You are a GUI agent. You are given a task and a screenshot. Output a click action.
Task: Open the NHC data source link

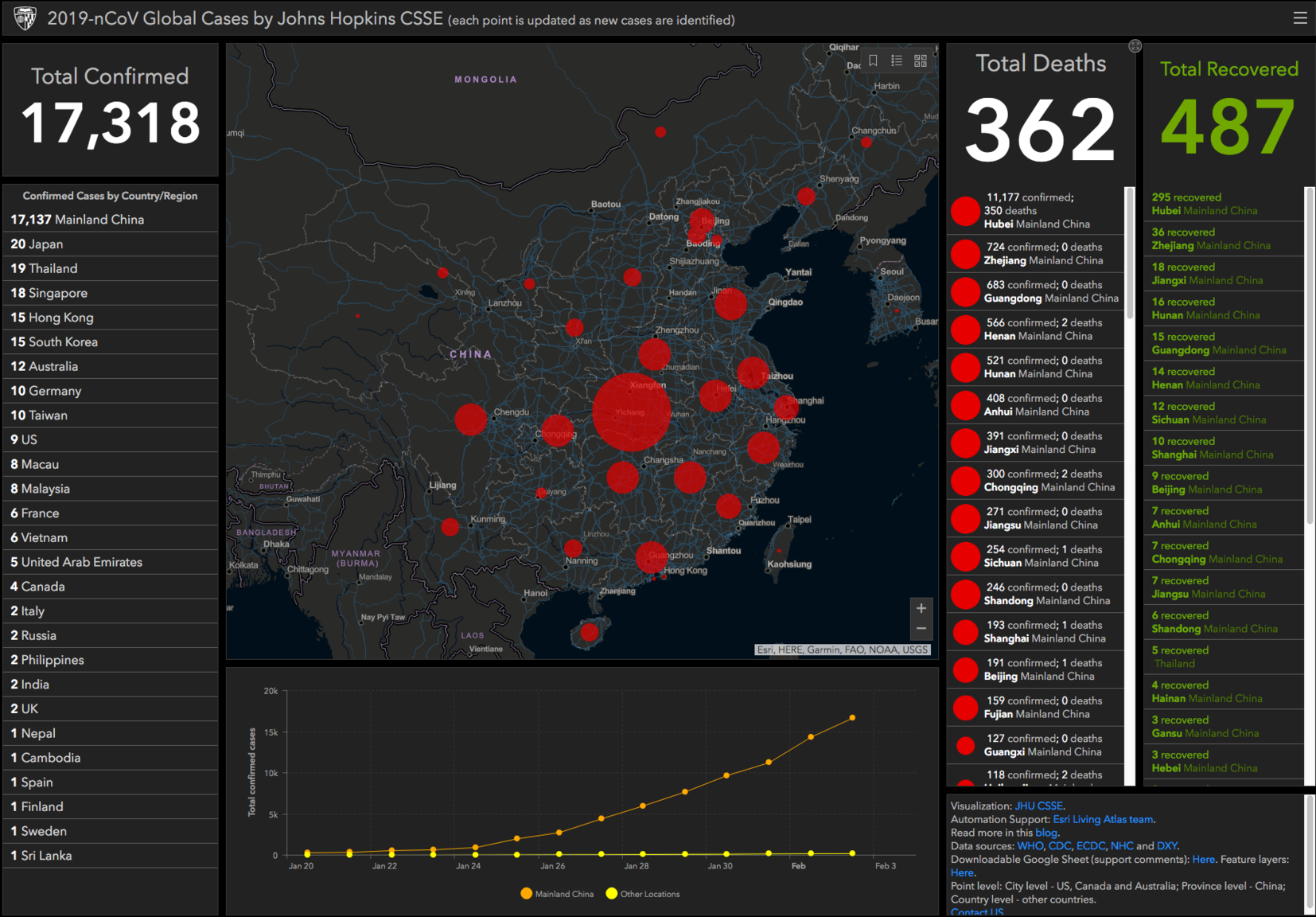pos(1122,845)
